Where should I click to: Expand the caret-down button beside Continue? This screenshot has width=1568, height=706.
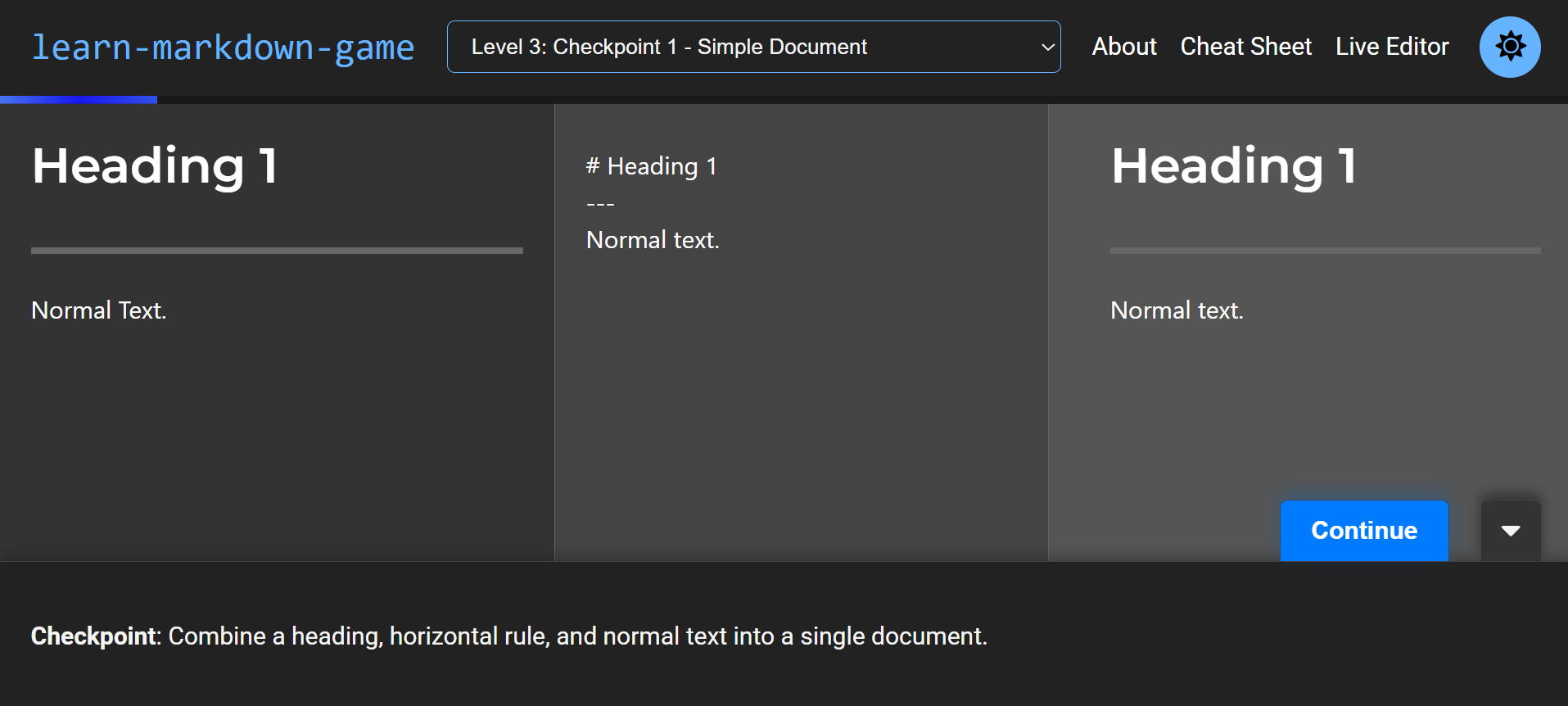tap(1510, 531)
